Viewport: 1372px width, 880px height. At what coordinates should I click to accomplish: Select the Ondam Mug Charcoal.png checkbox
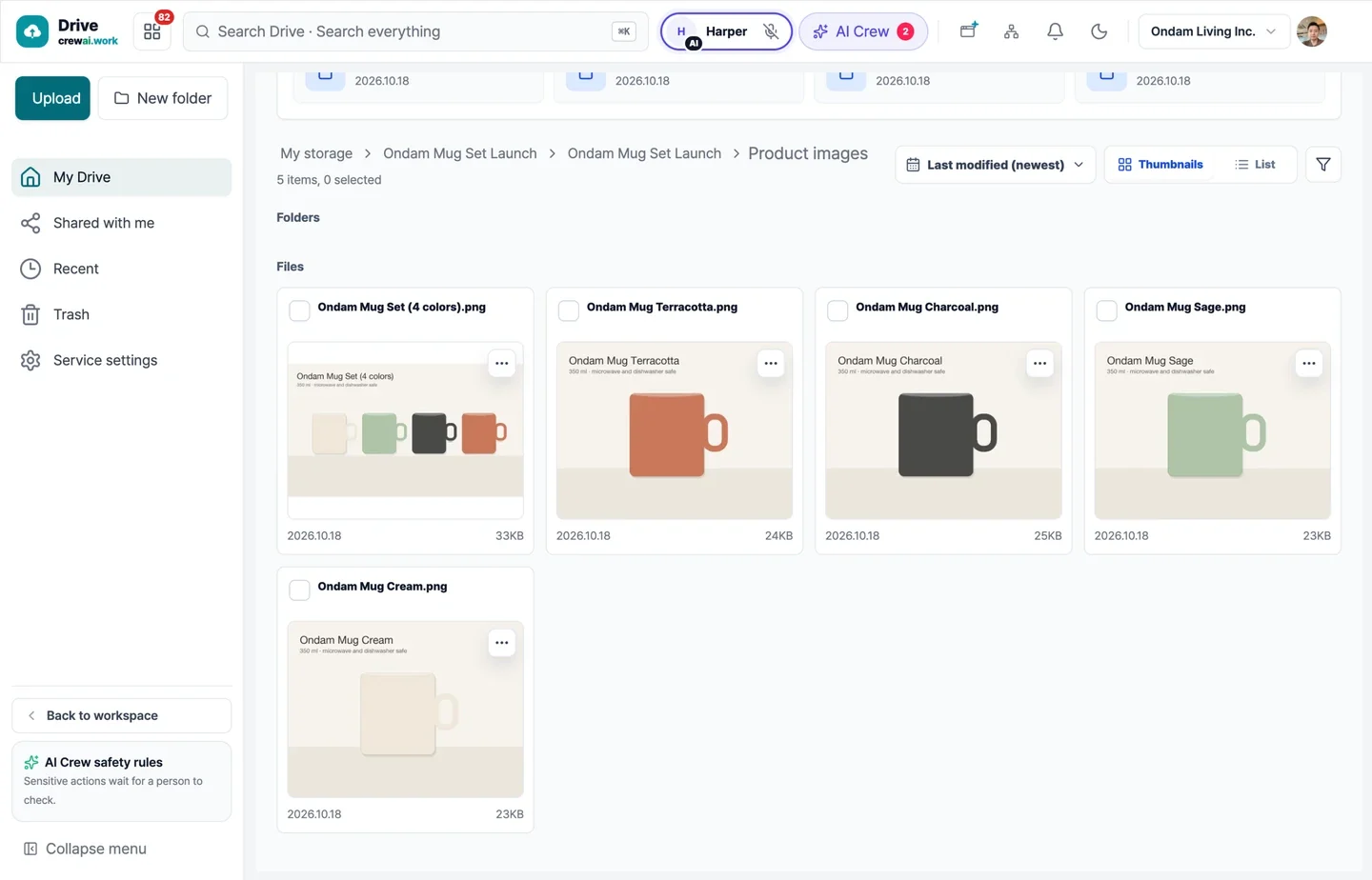pyautogui.click(x=837, y=310)
